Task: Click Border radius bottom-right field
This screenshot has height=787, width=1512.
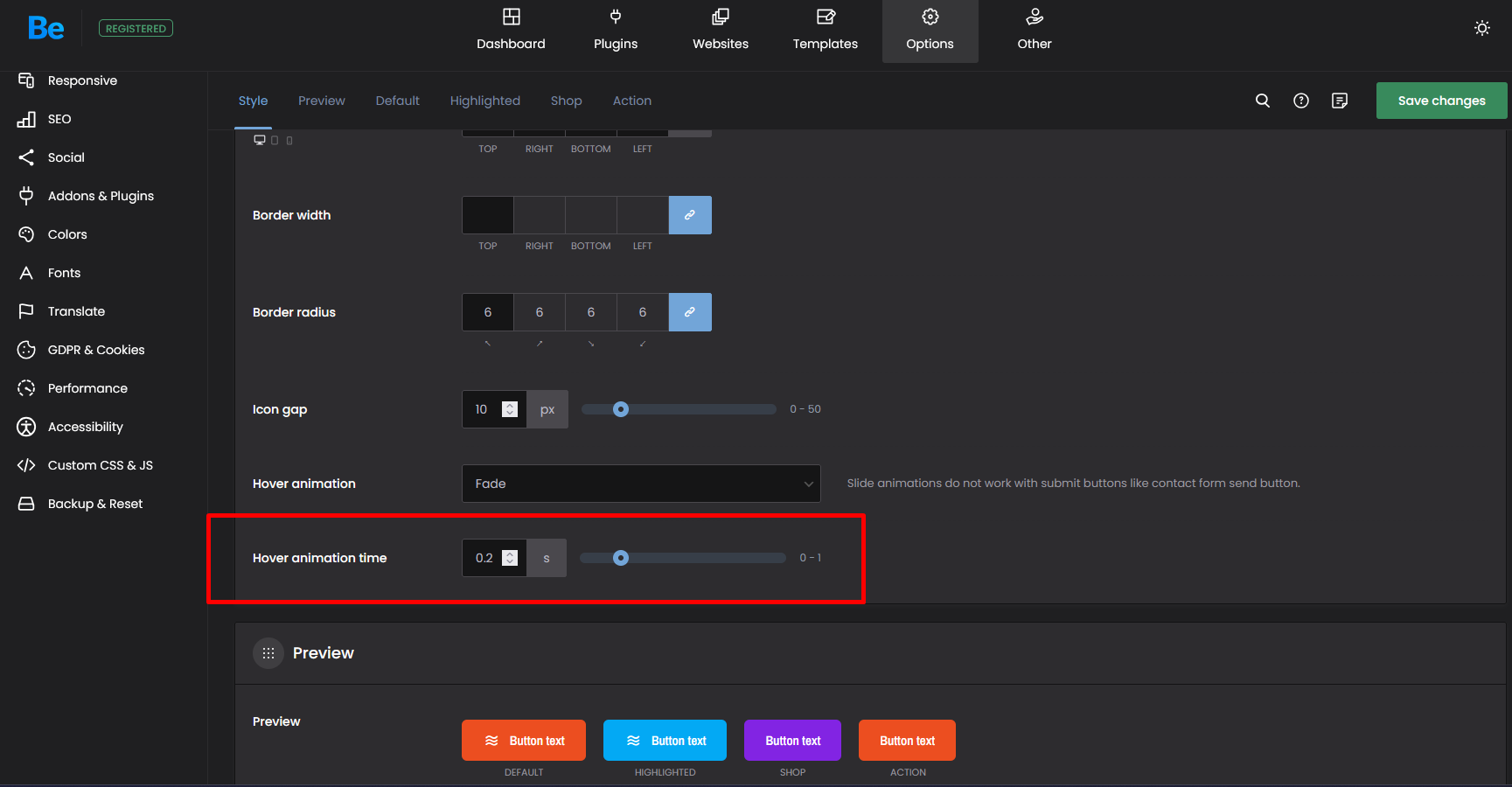Action: (591, 312)
